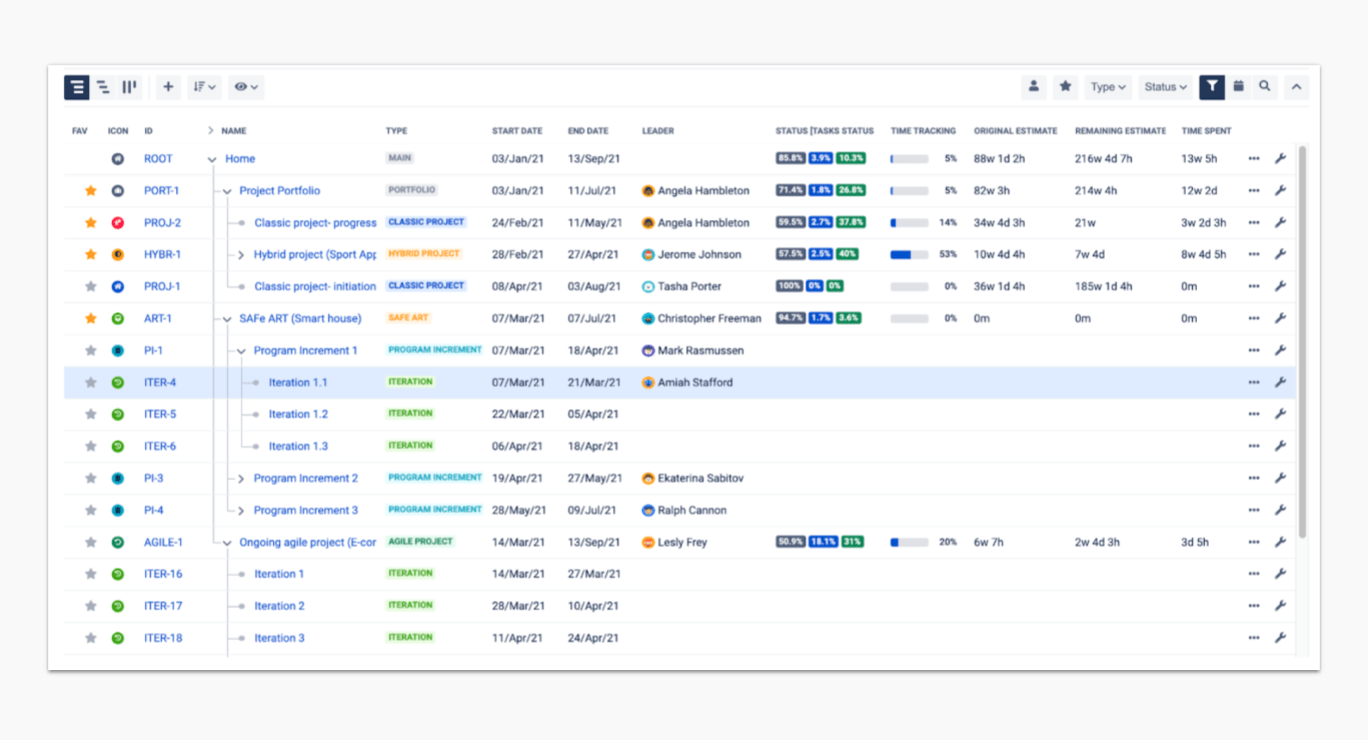Screen dimensions: 1368x740
Task: Expand the Program Increment 2 node
Action: [x=241, y=479]
